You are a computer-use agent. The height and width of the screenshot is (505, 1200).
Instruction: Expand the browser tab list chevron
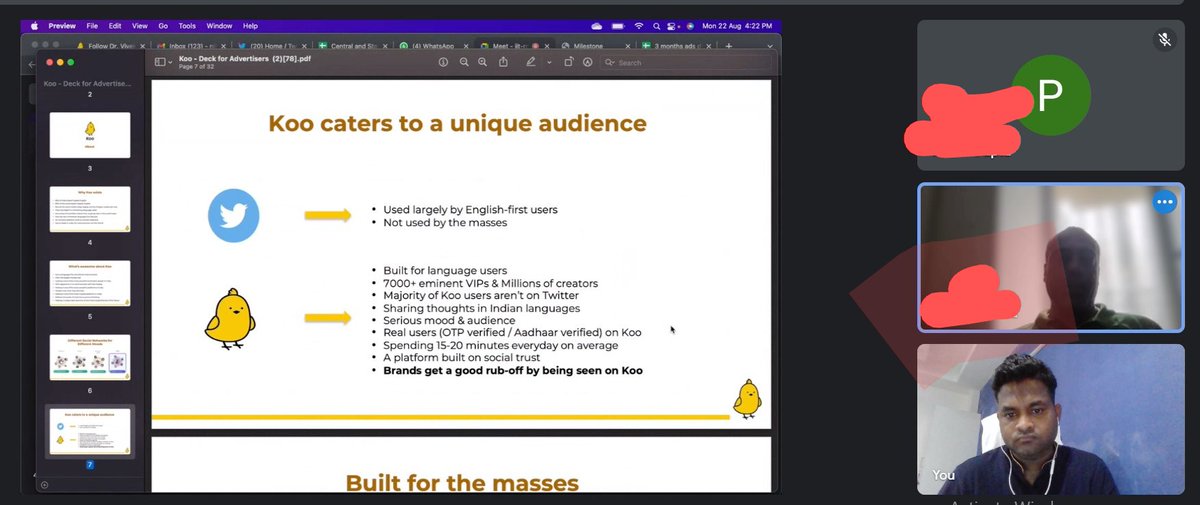coord(769,46)
